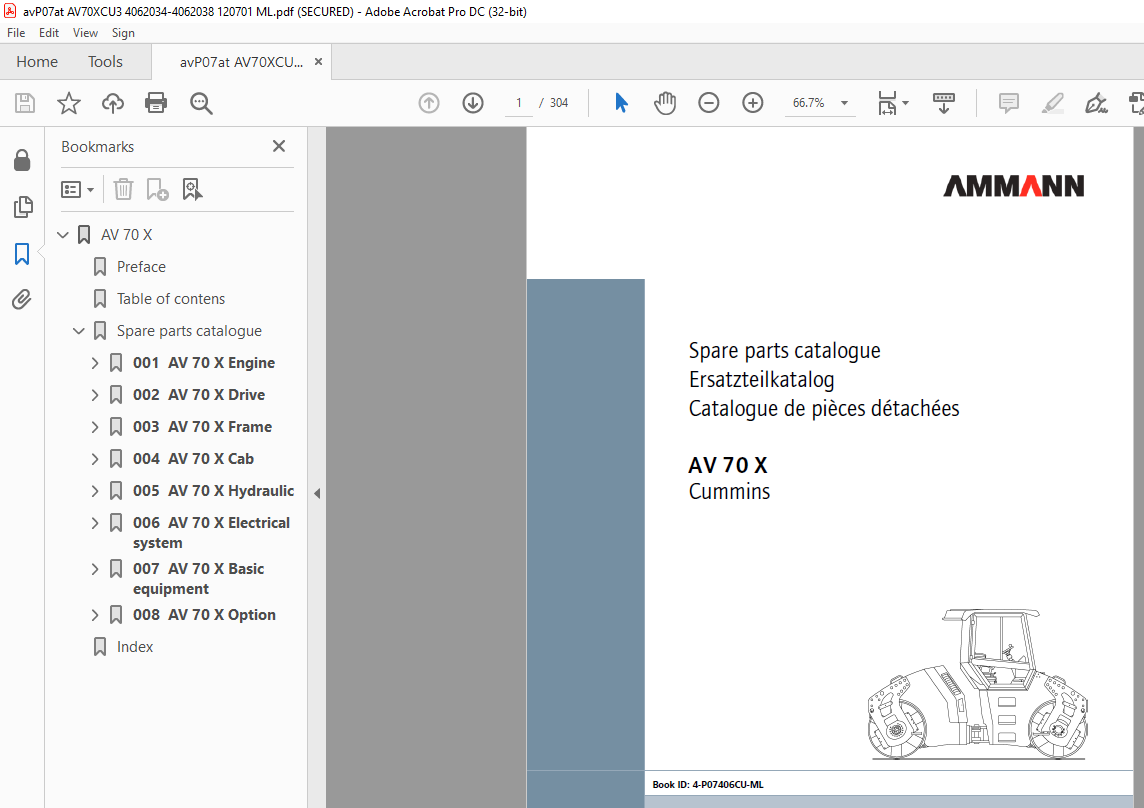Expand the 001 AV 70 X Engine bookmark

(95, 363)
